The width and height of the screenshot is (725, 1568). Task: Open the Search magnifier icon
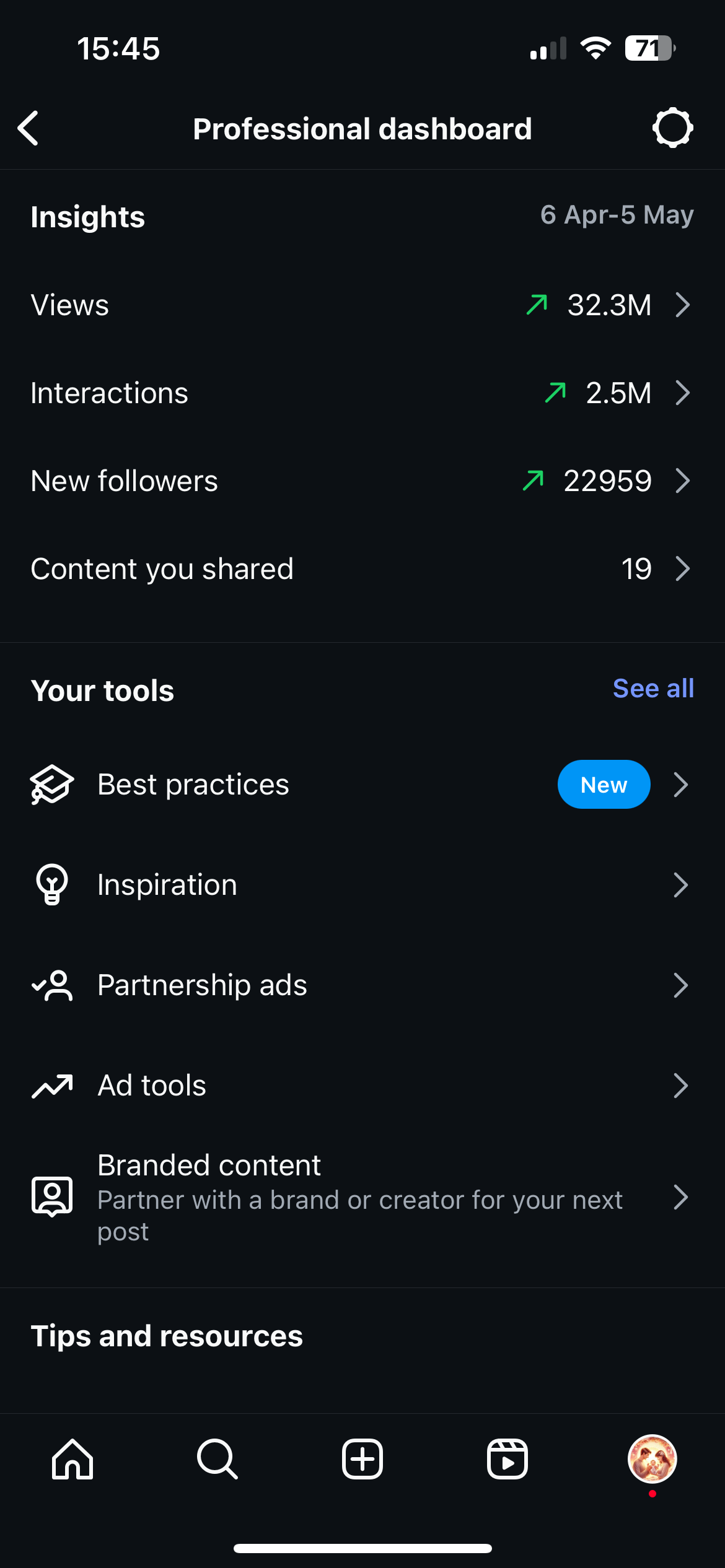(x=217, y=1459)
